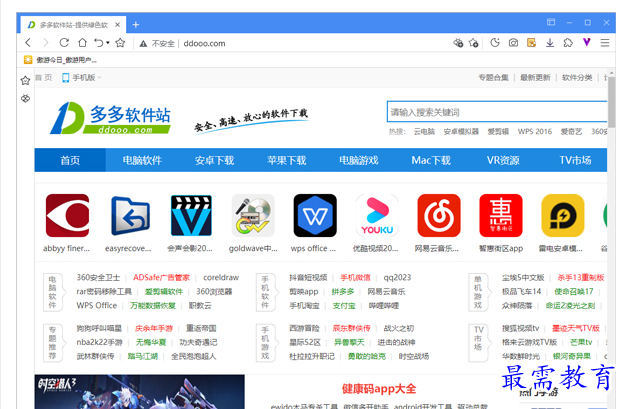The height and width of the screenshot is (409, 623).
Task: Open a new tab with the plus button
Action: (136, 25)
